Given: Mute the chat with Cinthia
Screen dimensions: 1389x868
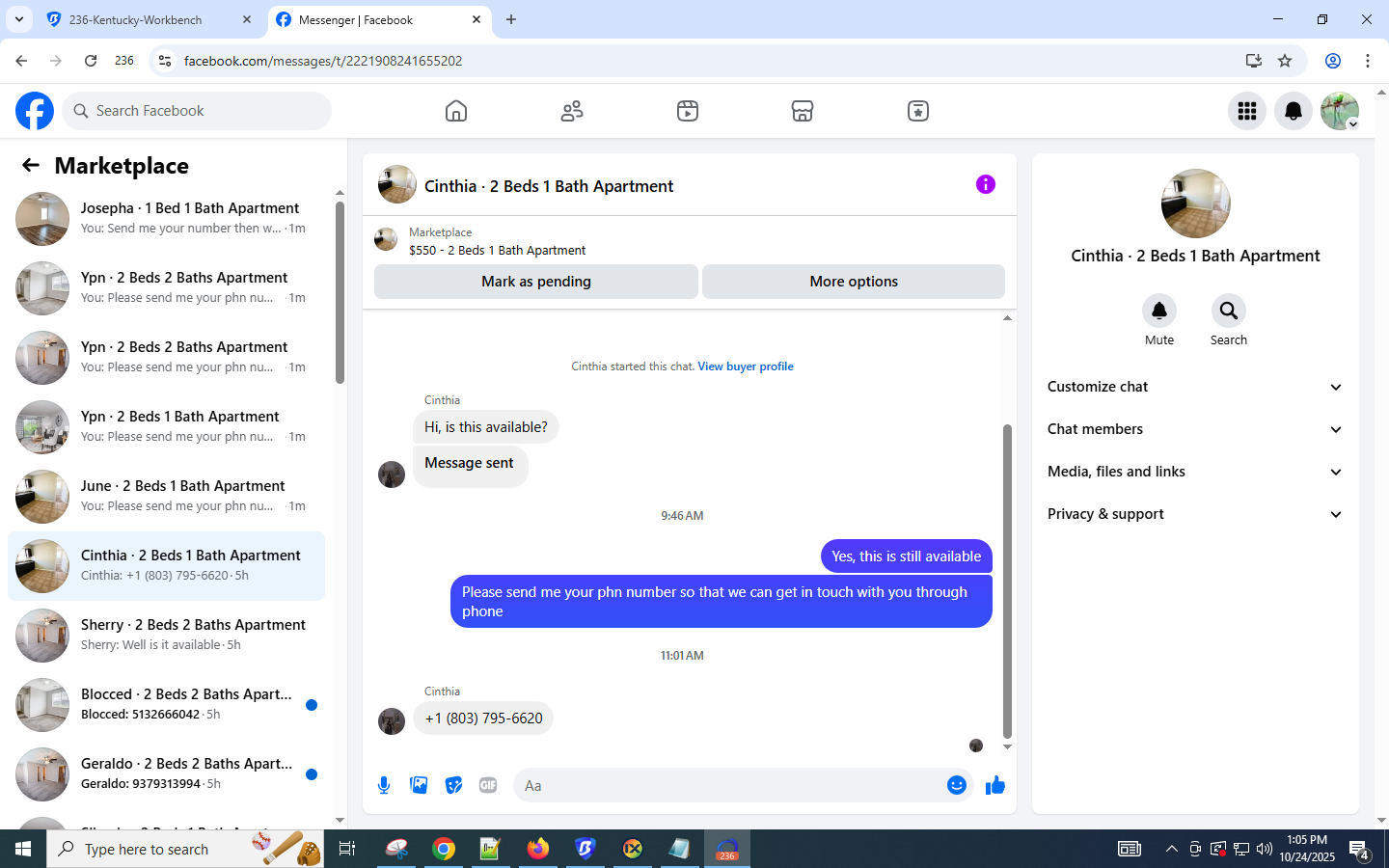Looking at the screenshot, I should [1159, 311].
